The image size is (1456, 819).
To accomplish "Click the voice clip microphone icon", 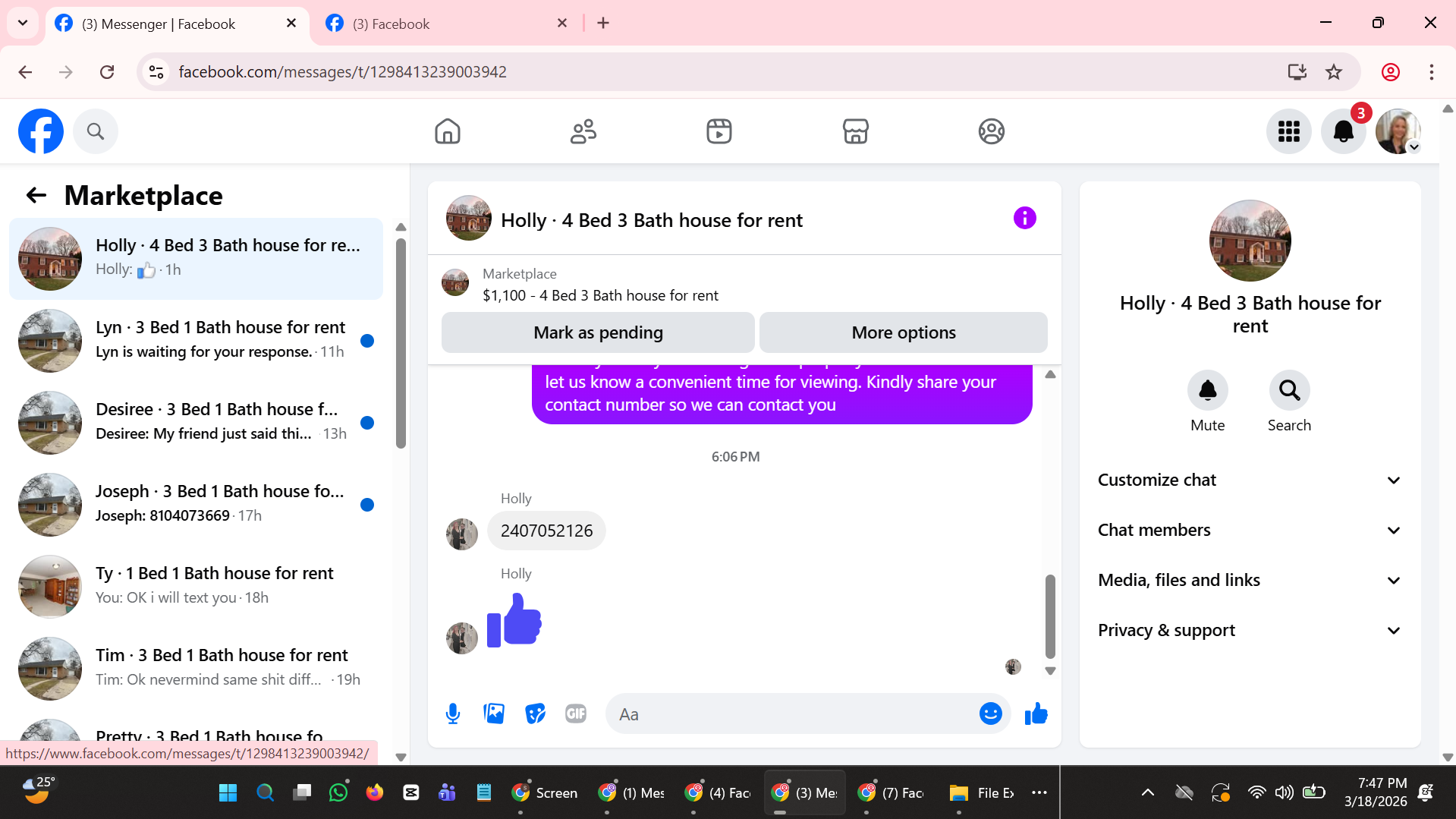I will point(453,713).
